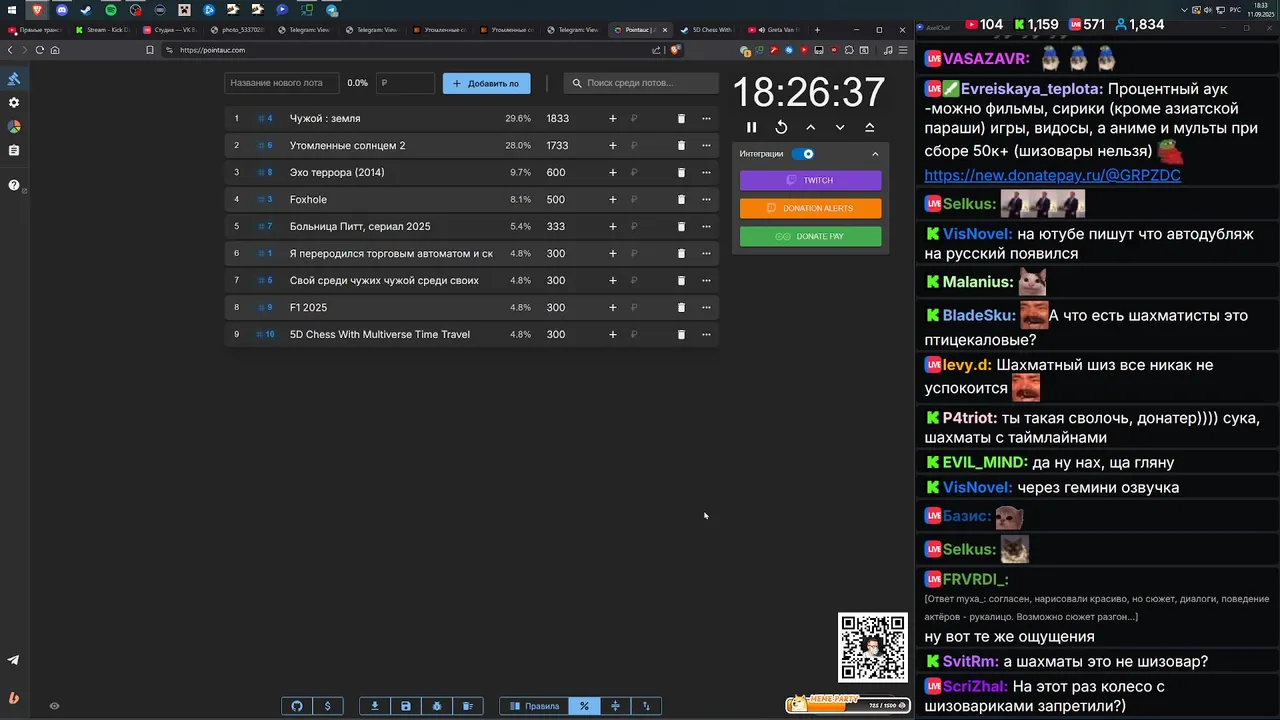Click the double-up eject icon beside the timer
The width and height of the screenshot is (1280, 720).
pos(869,127)
